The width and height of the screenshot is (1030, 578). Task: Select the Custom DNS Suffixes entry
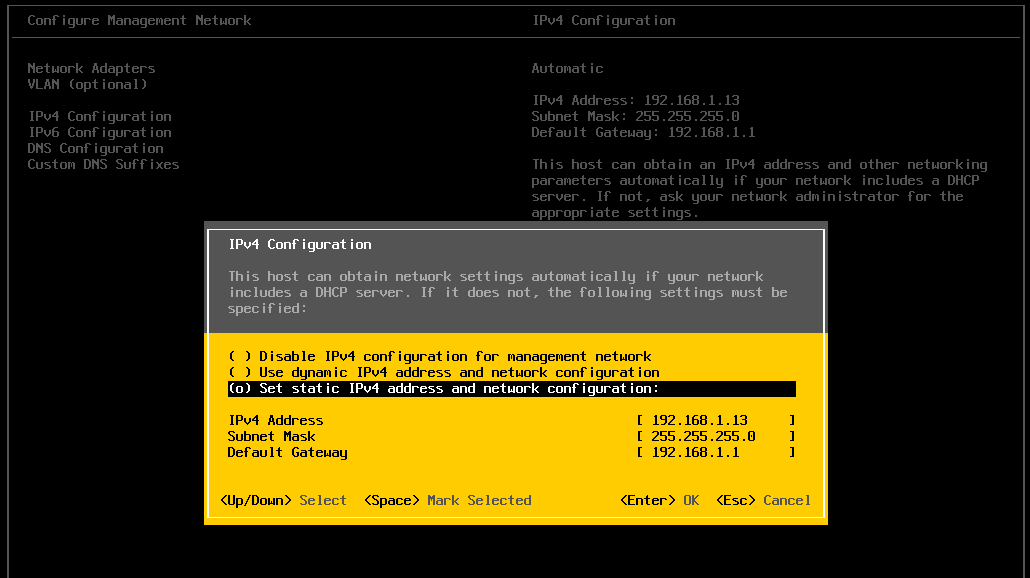pos(103,164)
